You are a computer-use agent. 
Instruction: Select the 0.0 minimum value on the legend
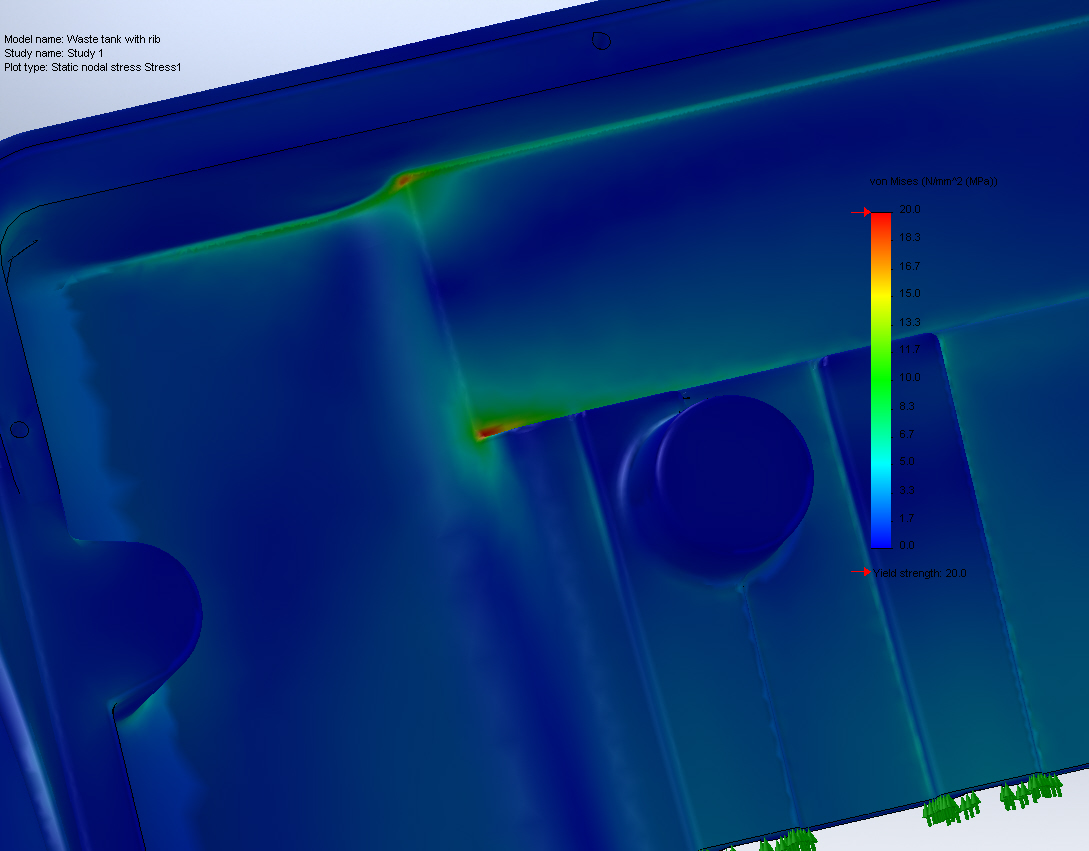coord(905,545)
